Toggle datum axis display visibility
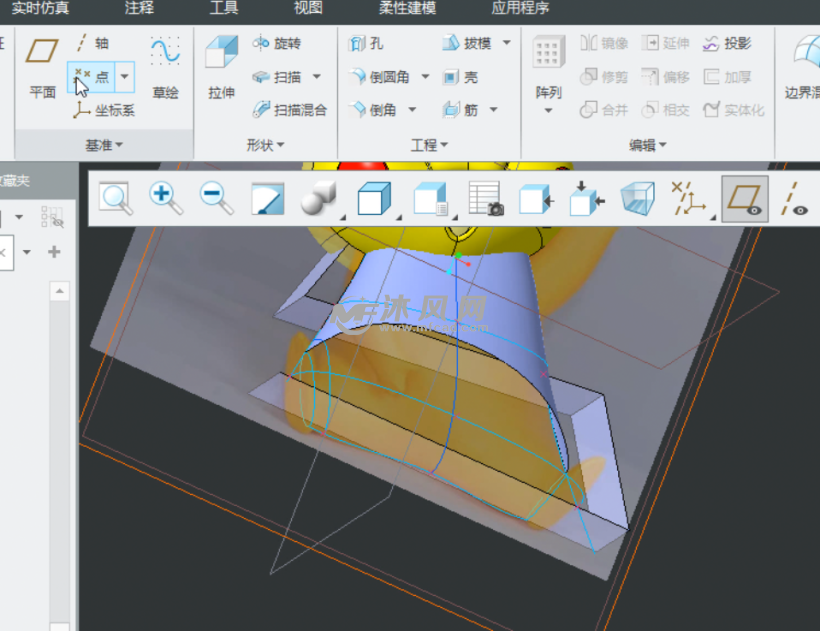This screenshot has width=820, height=631. (x=794, y=199)
